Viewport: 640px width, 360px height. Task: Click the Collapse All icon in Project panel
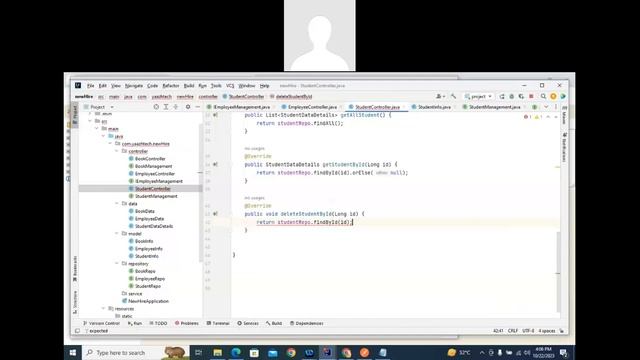pyautogui.click(x=176, y=107)
